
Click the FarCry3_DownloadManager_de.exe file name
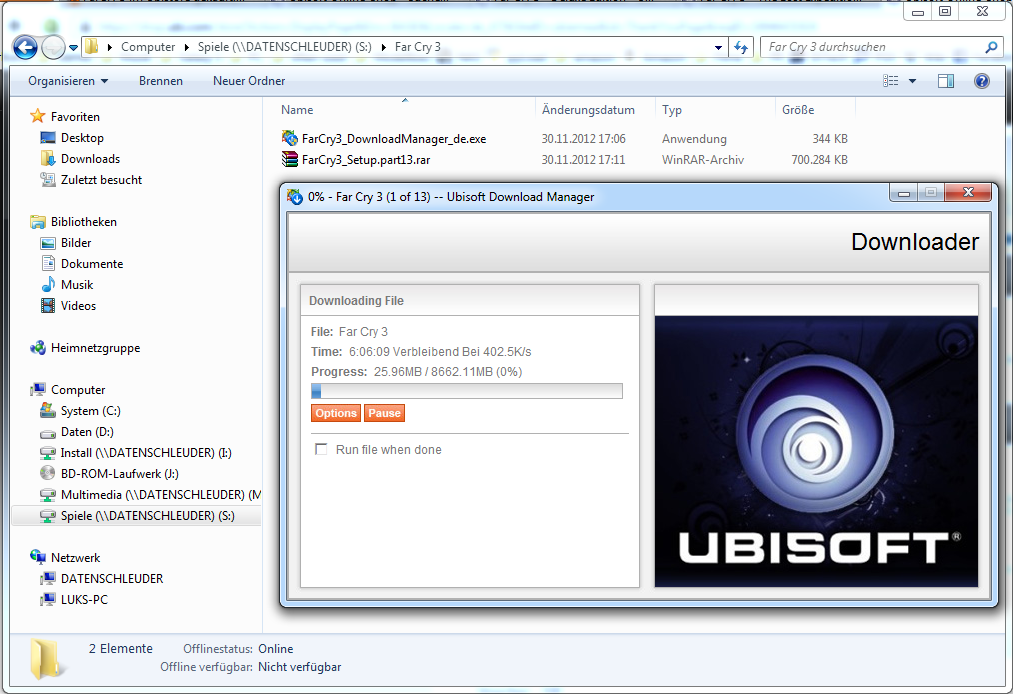(393, 138)
